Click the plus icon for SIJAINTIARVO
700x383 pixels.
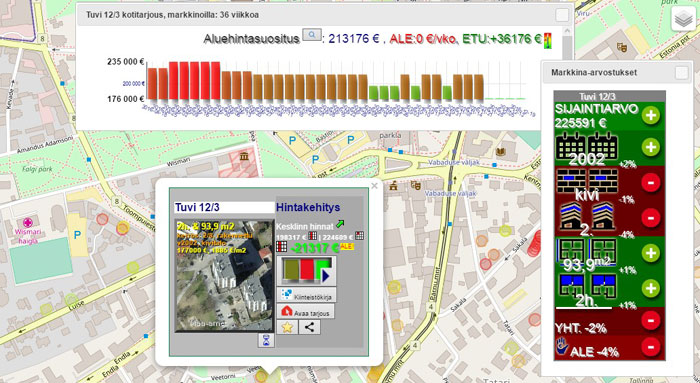click(x=650, y=116)
